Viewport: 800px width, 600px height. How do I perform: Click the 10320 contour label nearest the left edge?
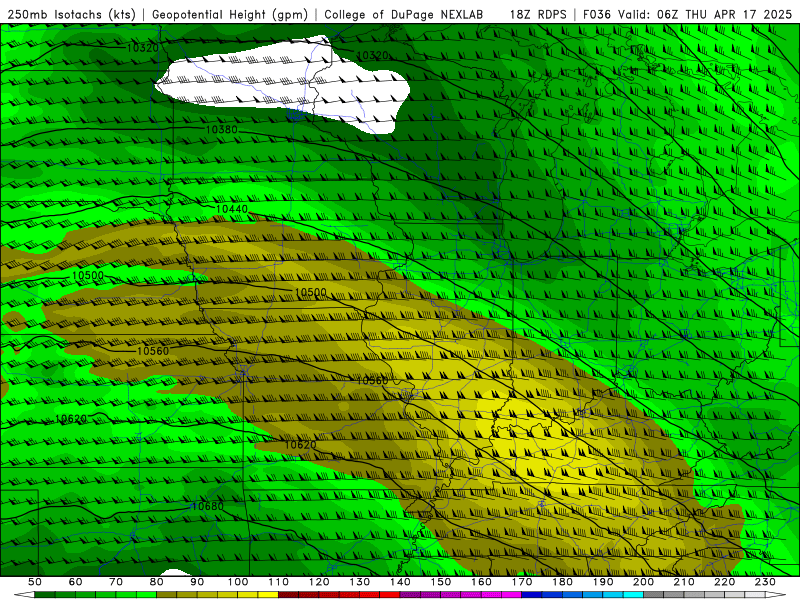142,48
